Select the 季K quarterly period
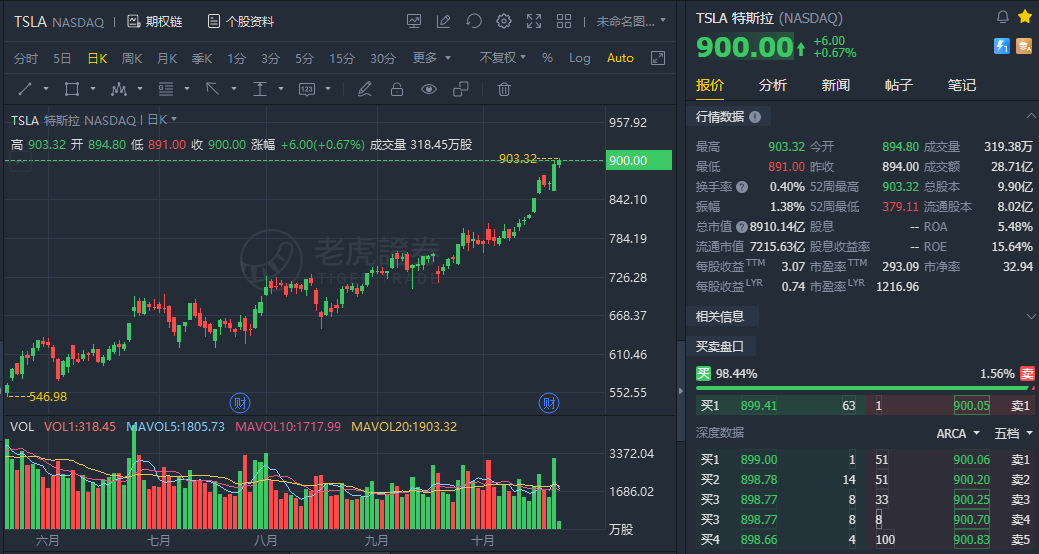Screen dimensions: 1039x554 tap(202, 58)
